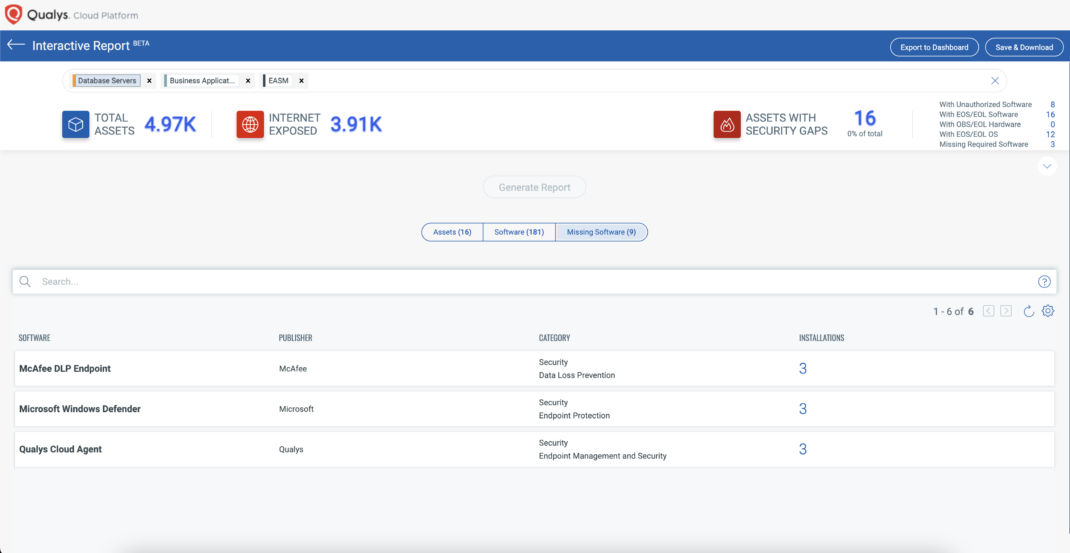Go back using the left arrow
The width and height of the screenshot is (1070, 553).
tap(16, 45)
